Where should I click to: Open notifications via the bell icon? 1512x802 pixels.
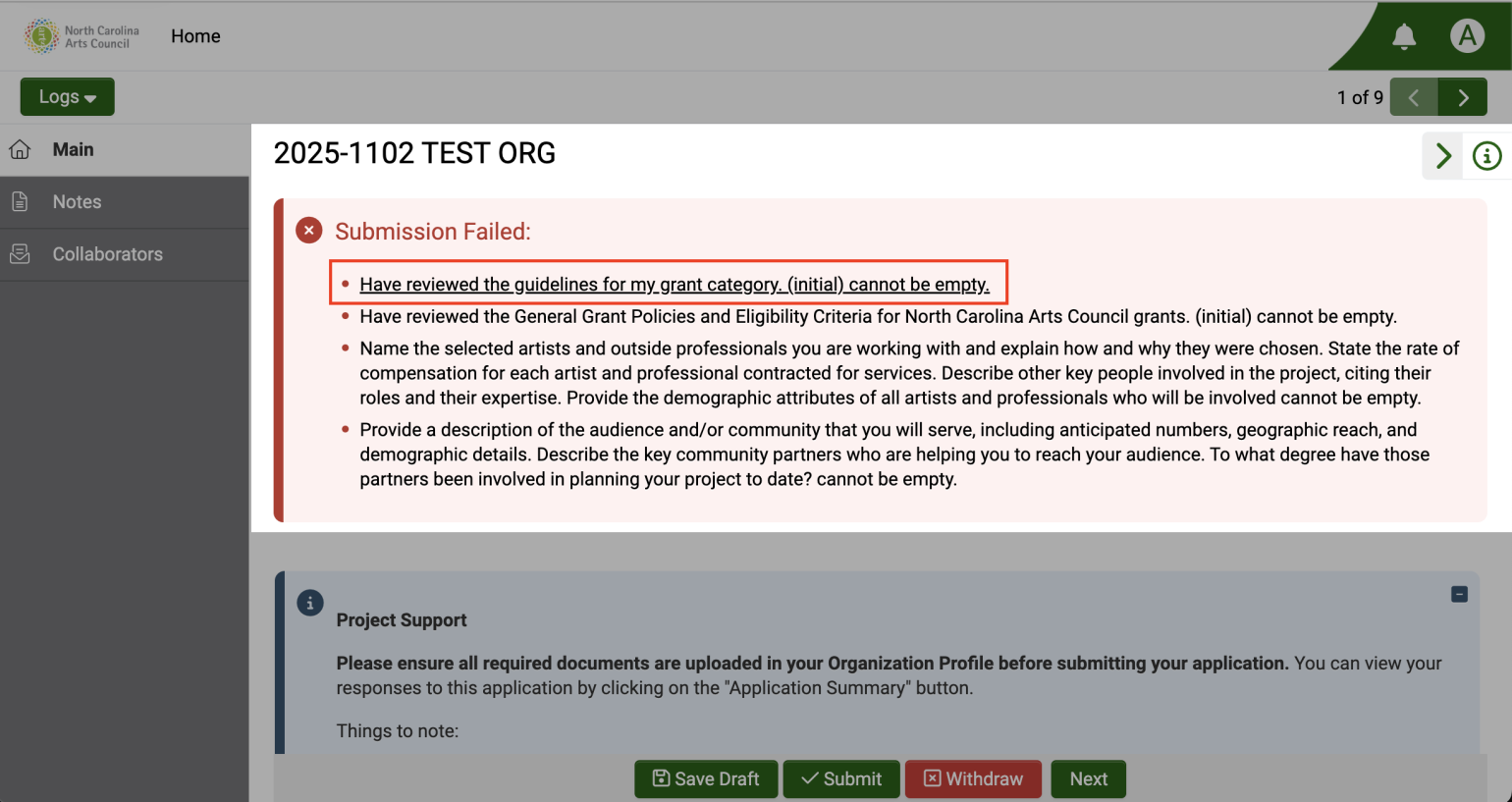[x=1404, y=35]
